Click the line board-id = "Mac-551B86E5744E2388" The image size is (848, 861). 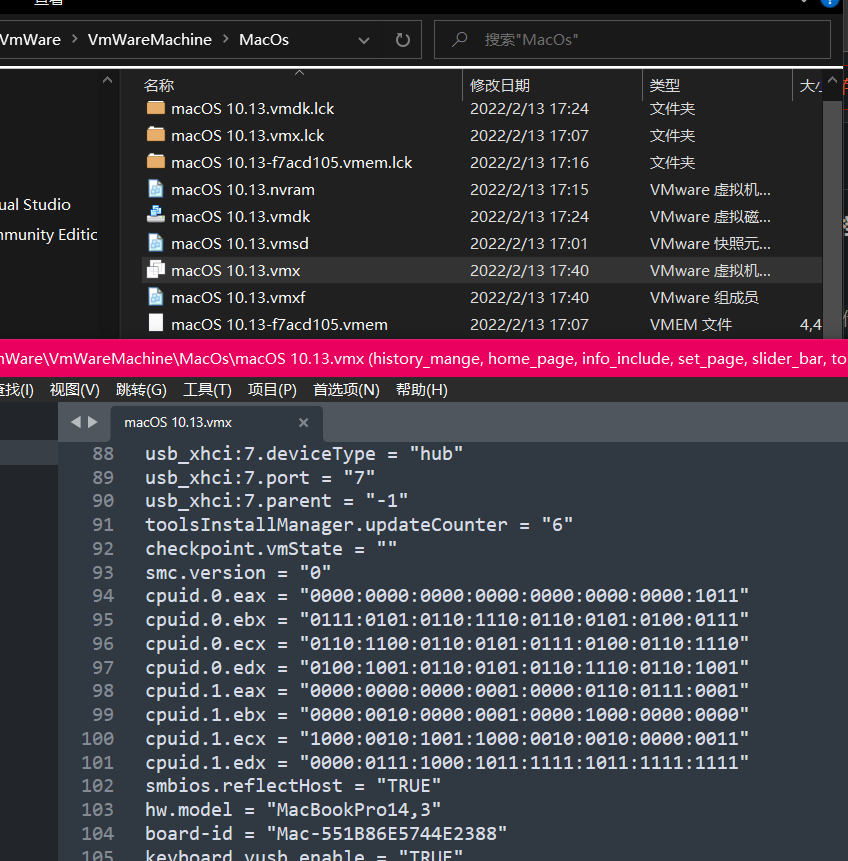(326, 834)
